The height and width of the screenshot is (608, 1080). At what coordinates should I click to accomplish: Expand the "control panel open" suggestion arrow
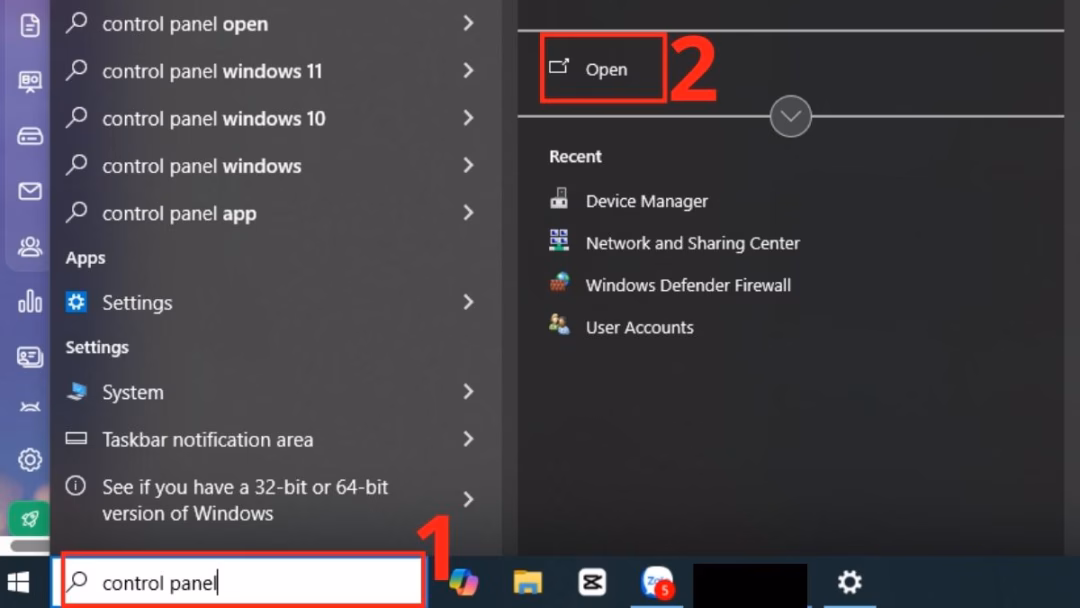[x=468, y=24]
